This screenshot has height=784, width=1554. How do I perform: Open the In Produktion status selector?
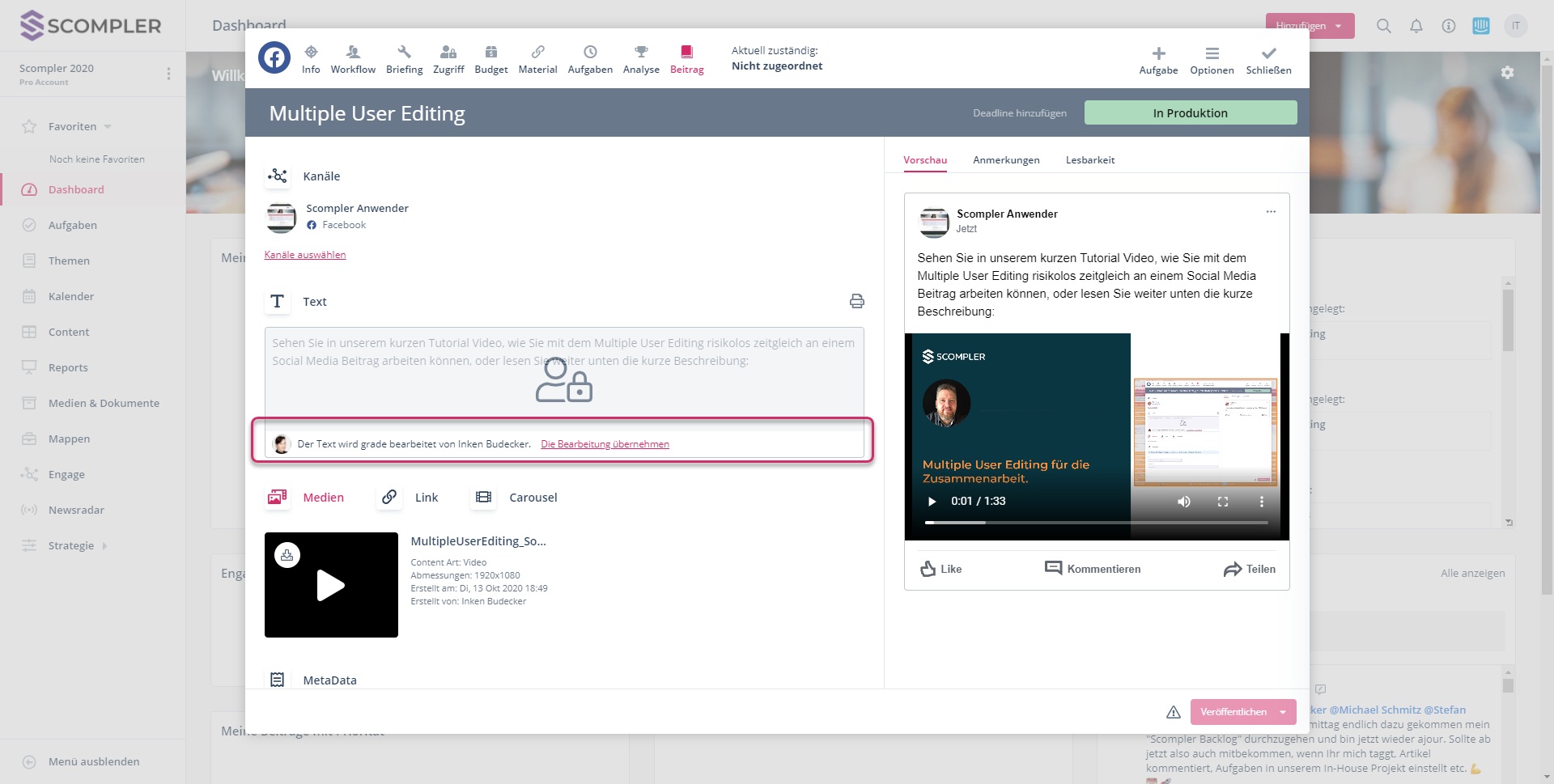[1190, 113]
